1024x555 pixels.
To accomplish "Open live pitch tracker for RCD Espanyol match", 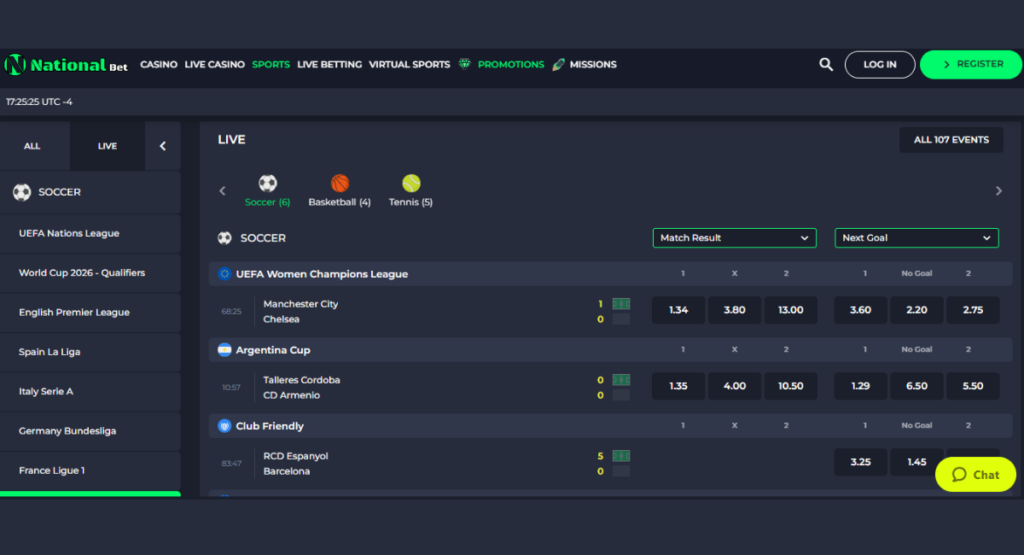I will (x=621, y=456).
